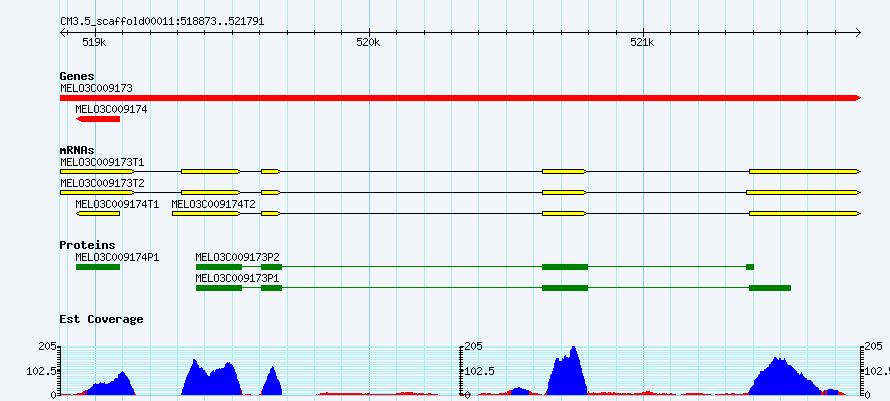The width and height of the screenshot is (890, 401).
Task: Click the MELO3C009173T1 transcript label
Action: point(102,162)
